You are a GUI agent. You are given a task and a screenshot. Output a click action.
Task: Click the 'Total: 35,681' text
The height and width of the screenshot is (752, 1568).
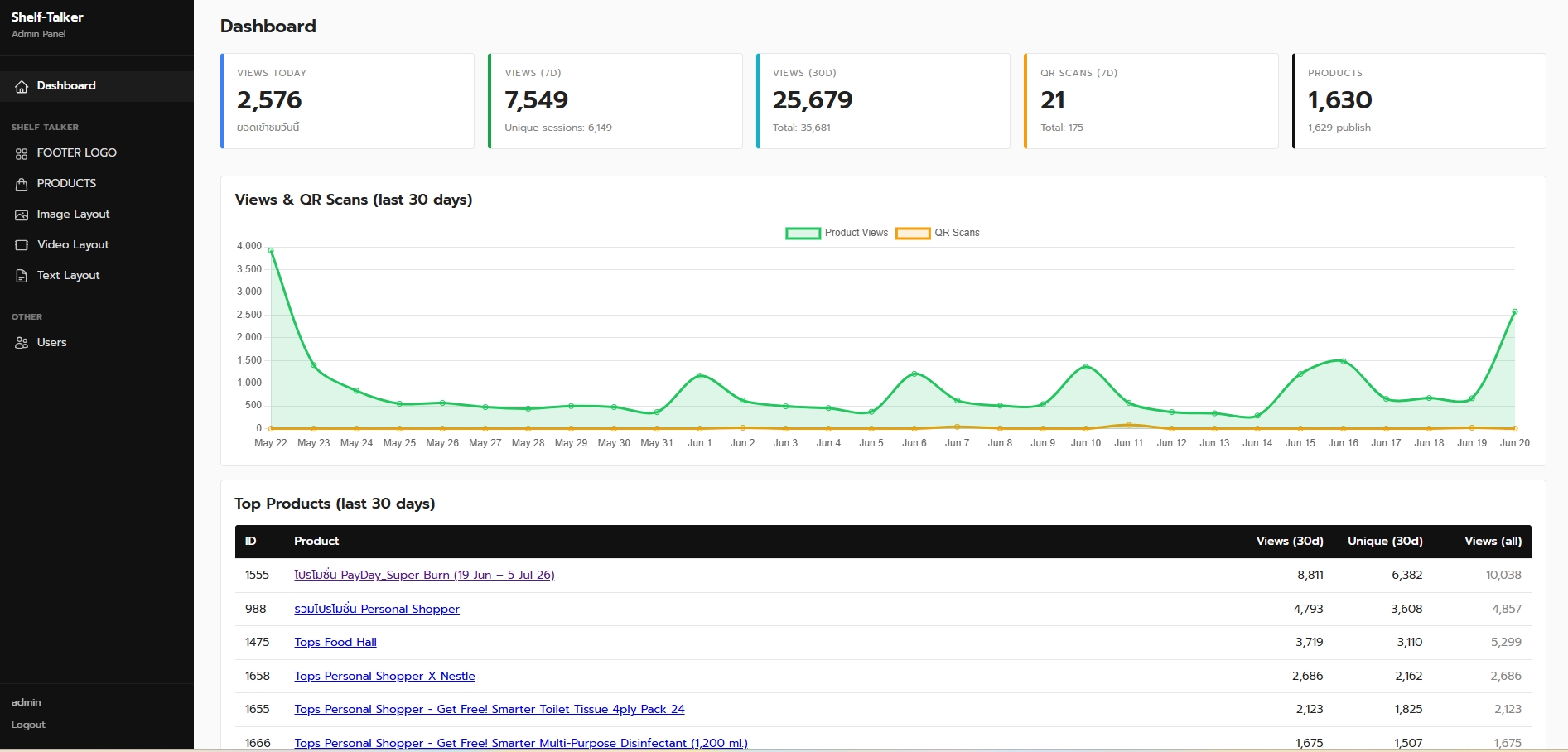[802, 128]
